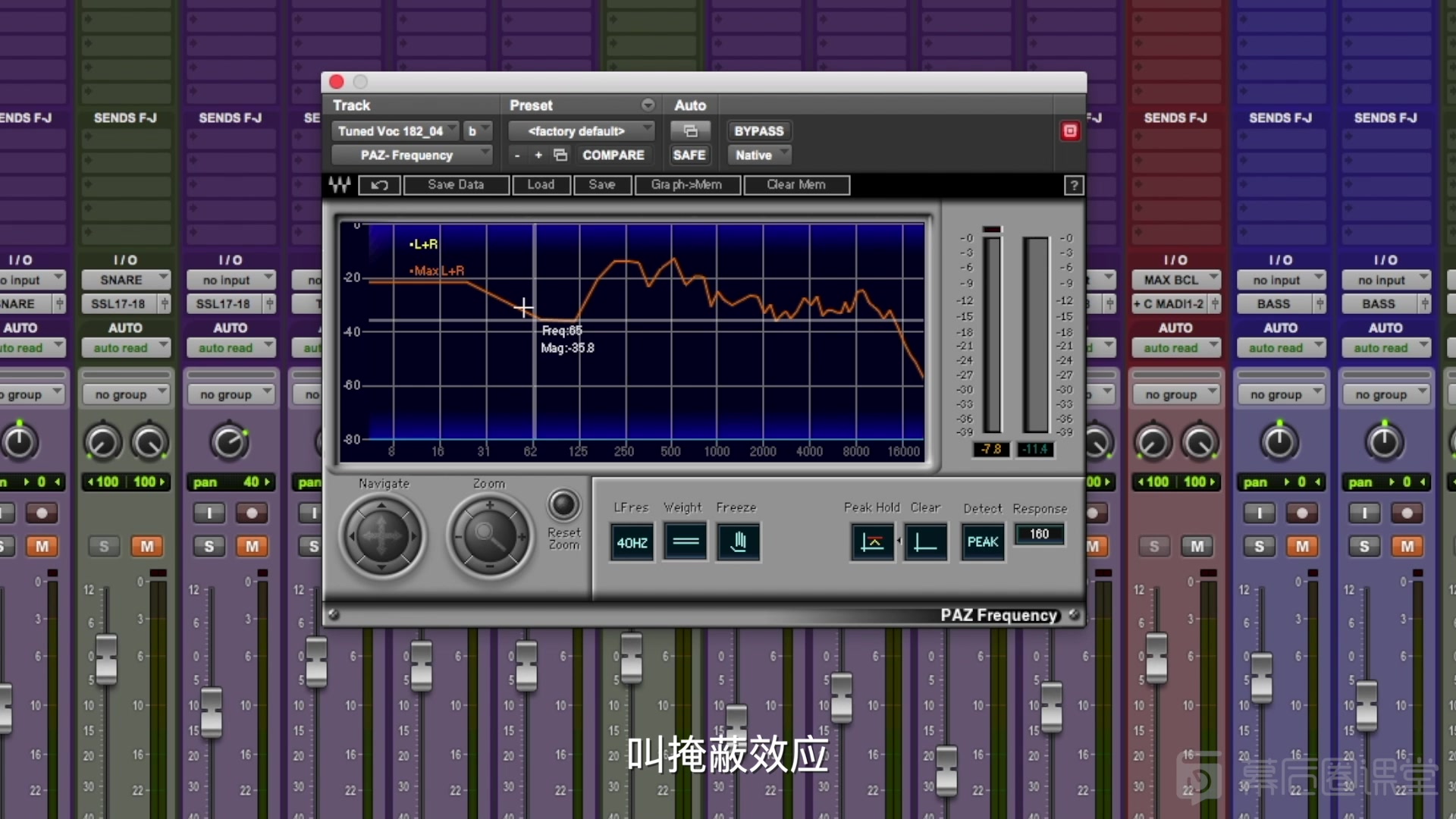Toggle the automation SAFE button
Screen dimensions: 1456x819
[x=689, y=155]
